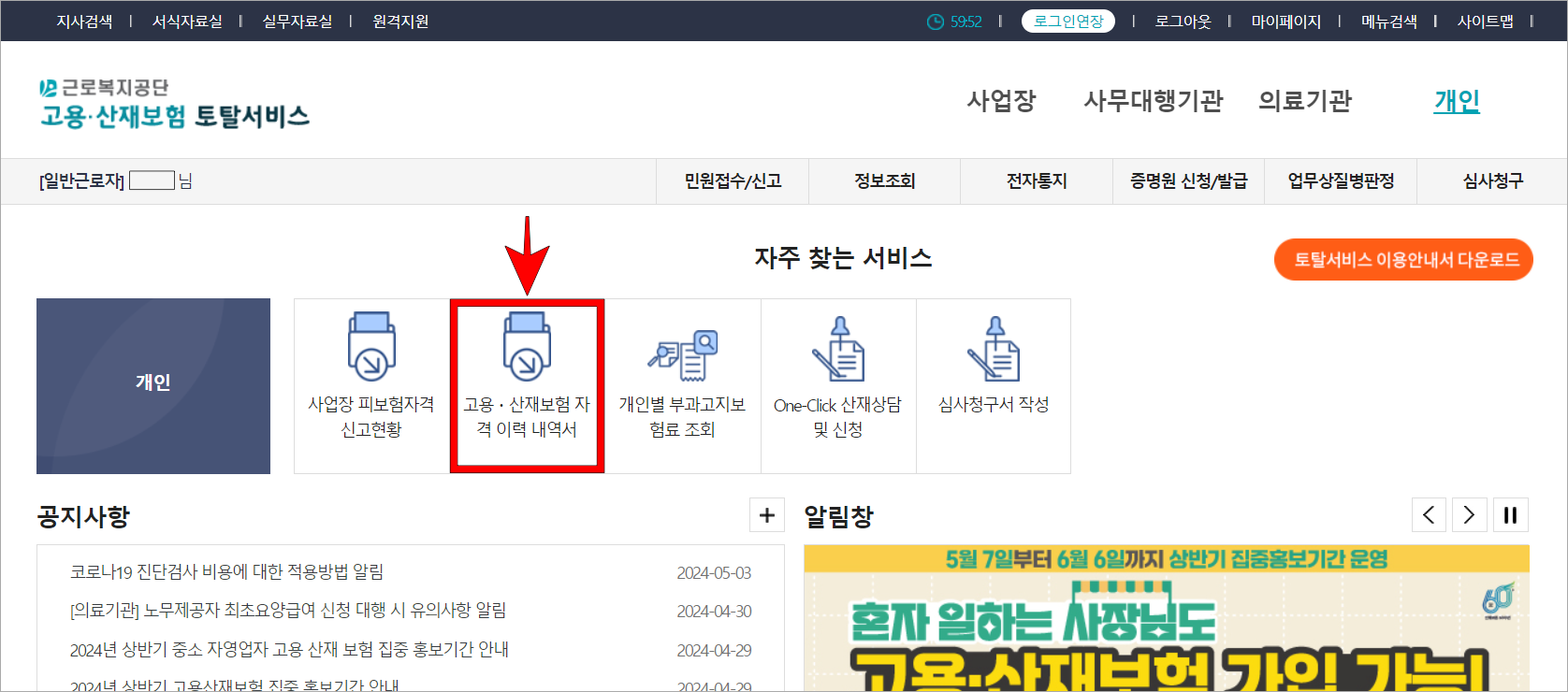Click the 상반기 집중홍보기간 banner image
1568x692 pixels.
pos(1167,619)
